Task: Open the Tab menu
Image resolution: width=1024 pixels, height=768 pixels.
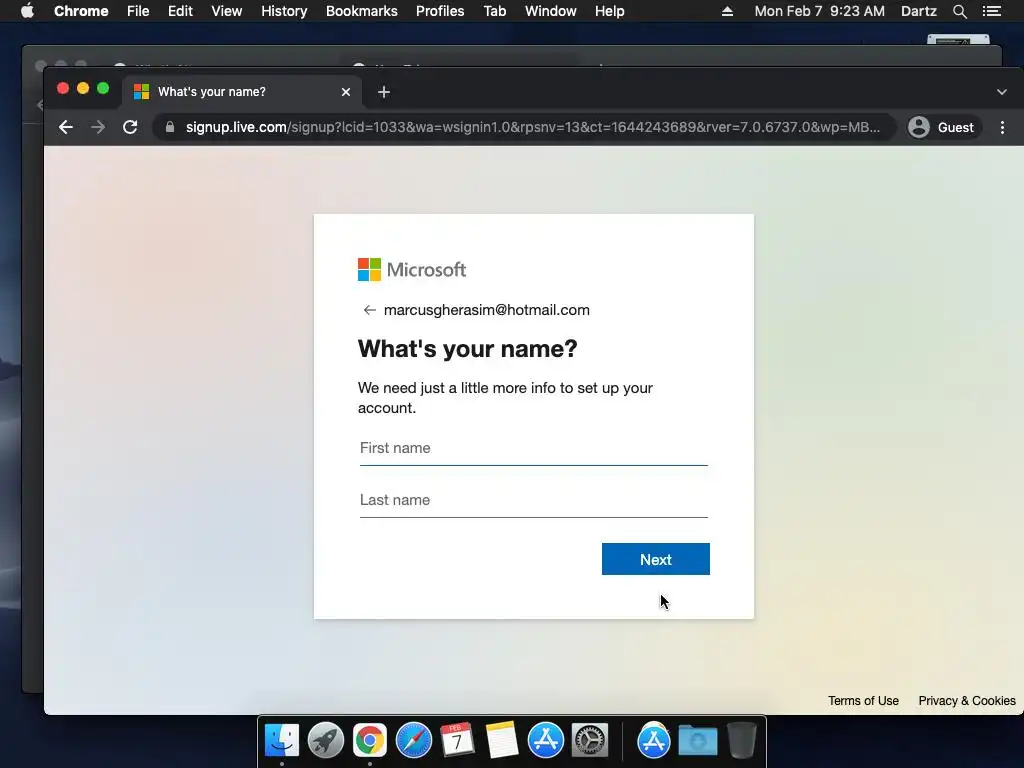Action: point(495,11)
